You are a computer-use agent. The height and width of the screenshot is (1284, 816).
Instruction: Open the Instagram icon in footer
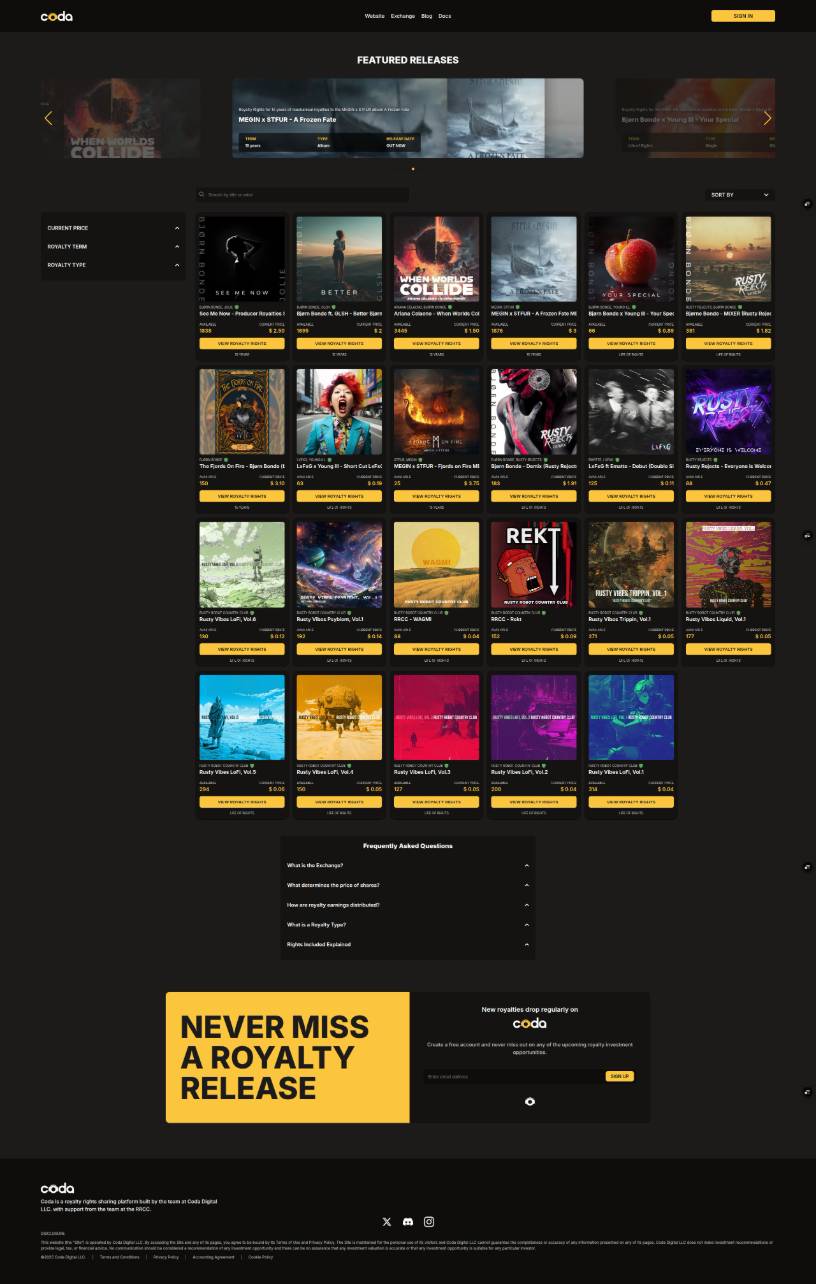[x=429, y=1222]
